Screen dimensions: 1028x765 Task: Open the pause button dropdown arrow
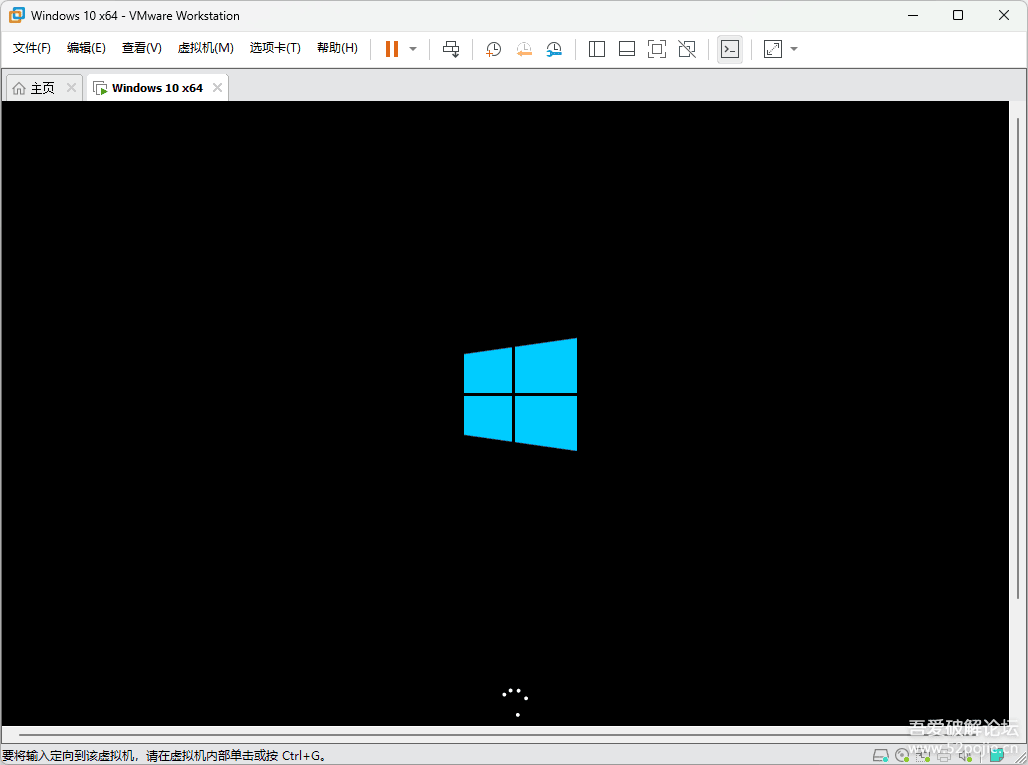coord(412,48)
